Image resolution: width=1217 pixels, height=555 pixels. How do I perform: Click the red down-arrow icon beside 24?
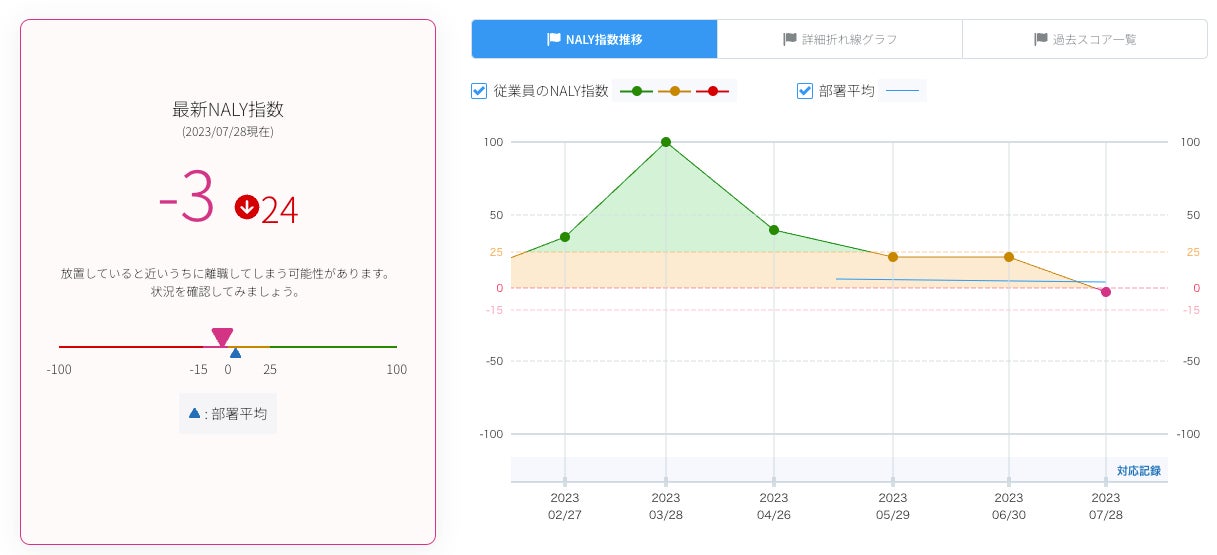click(247, 207)
